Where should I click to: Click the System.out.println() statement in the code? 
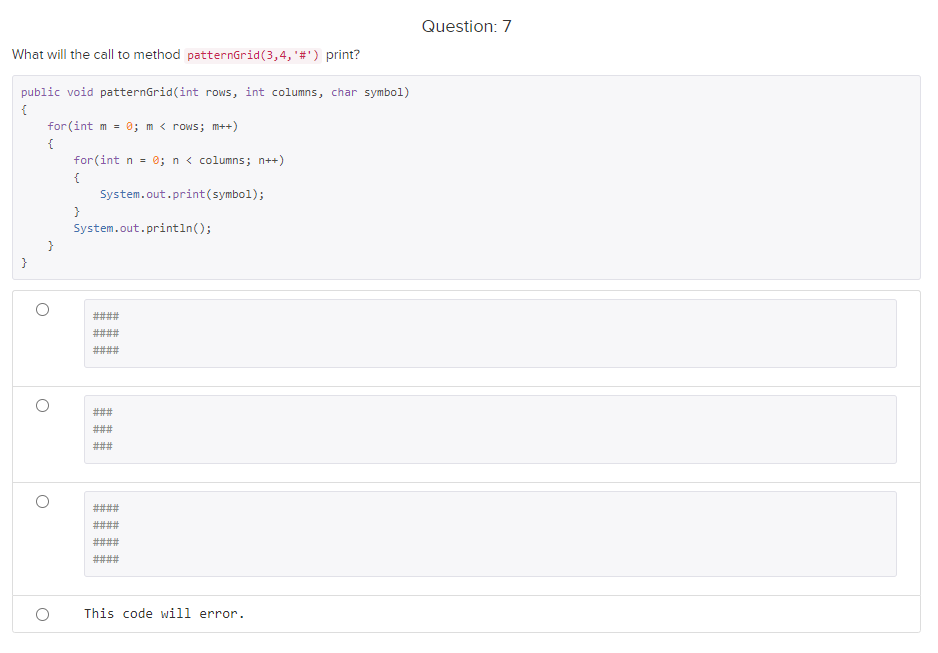pos(143,228)
